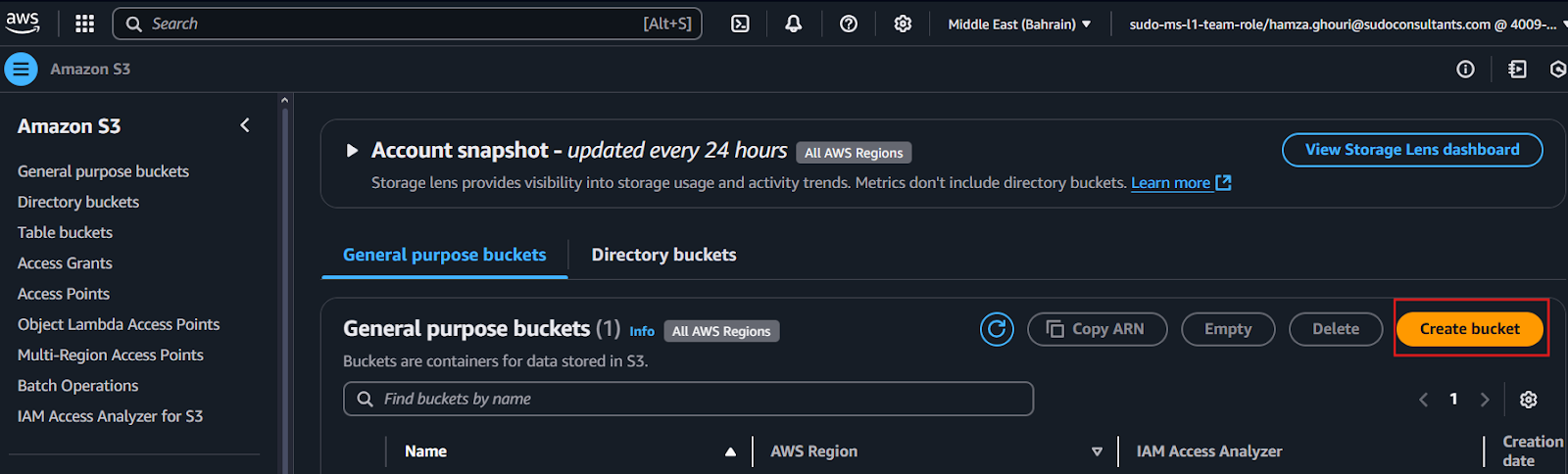
Task: Refresh the general purpose buckets list
Action: pyautogui.click(x=997, y=329)
